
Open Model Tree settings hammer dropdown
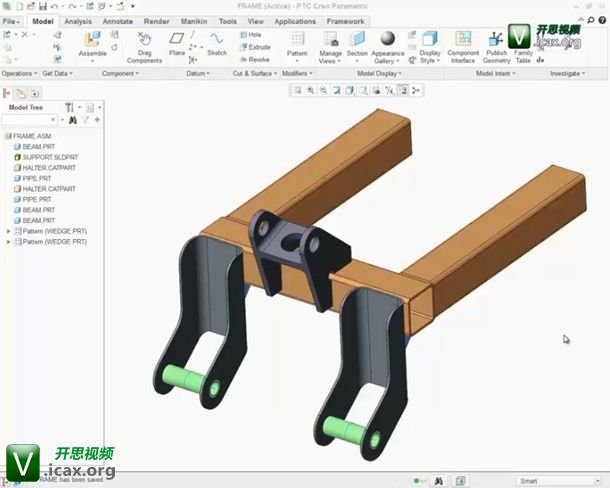73,107
